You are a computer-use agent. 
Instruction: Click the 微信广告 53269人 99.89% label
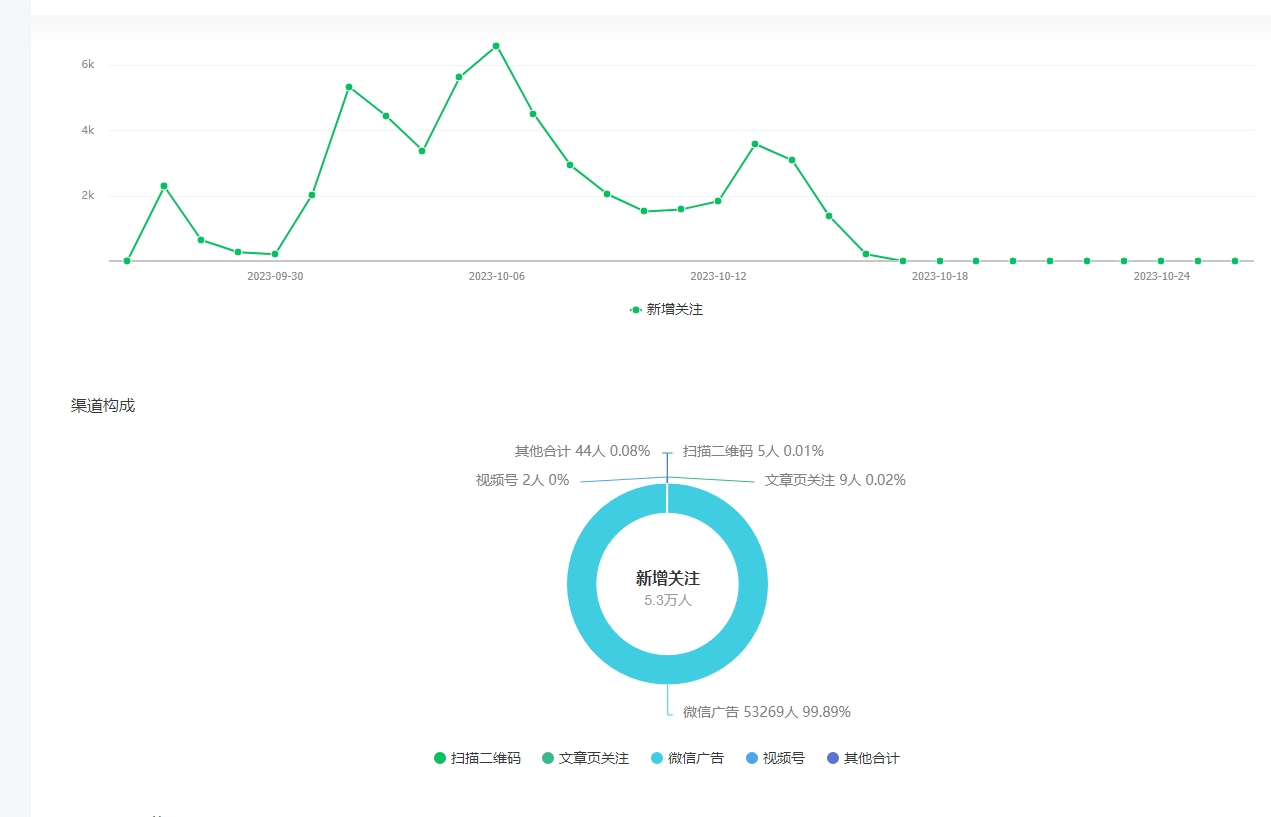pyautogui.click(x=767, y=712)
